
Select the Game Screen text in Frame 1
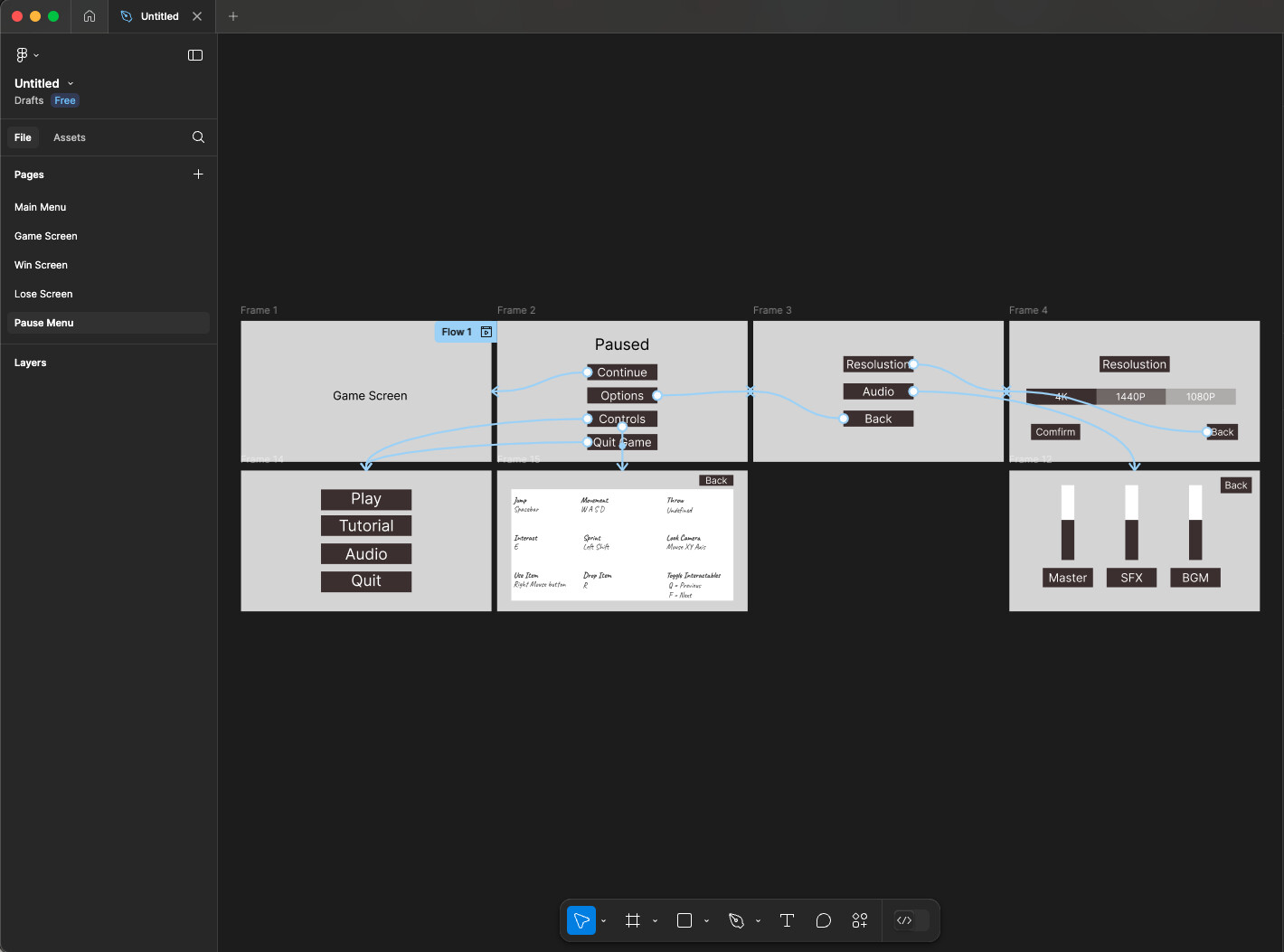[x=370, y=396]
